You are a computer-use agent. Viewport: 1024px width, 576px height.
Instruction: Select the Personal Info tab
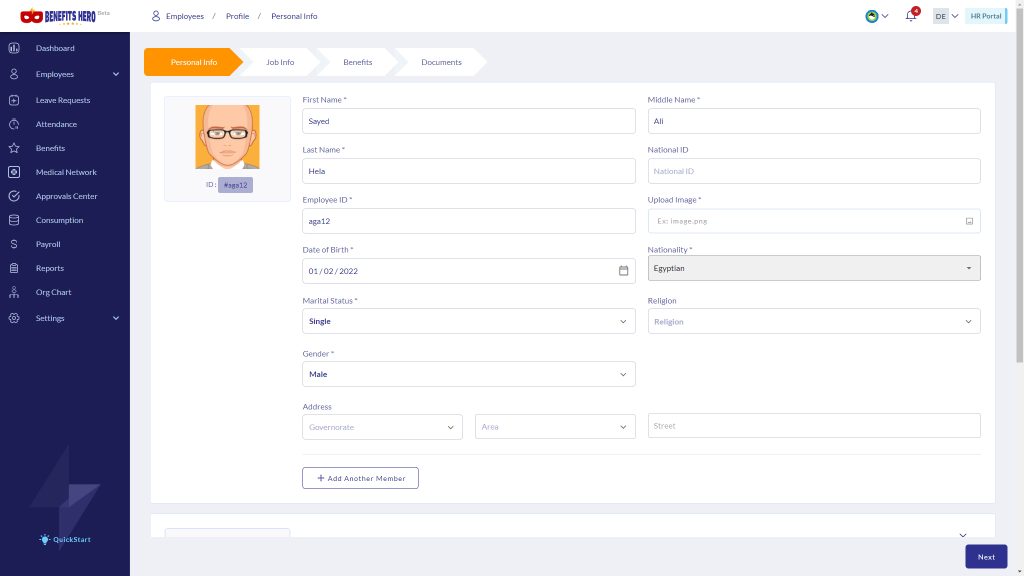tap(193, 62)
